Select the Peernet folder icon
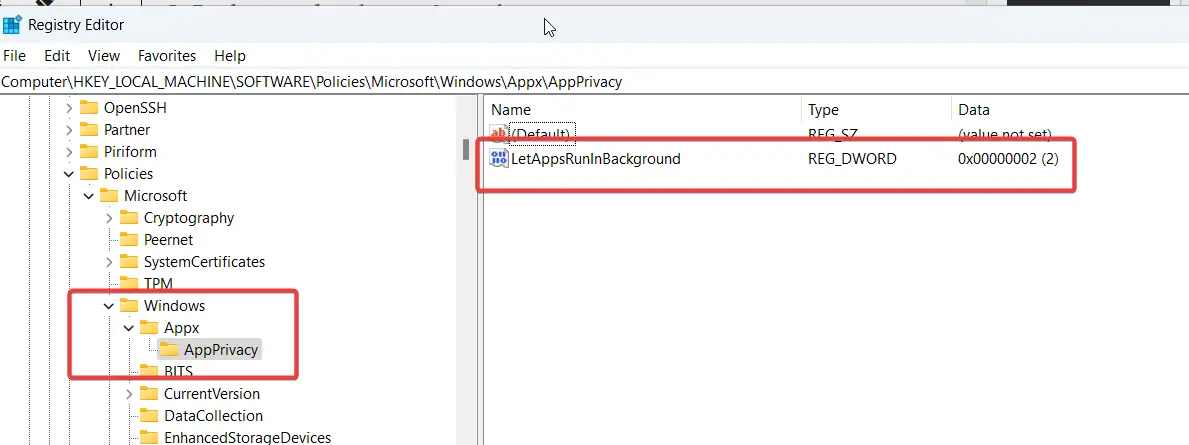 pos(130,240)
